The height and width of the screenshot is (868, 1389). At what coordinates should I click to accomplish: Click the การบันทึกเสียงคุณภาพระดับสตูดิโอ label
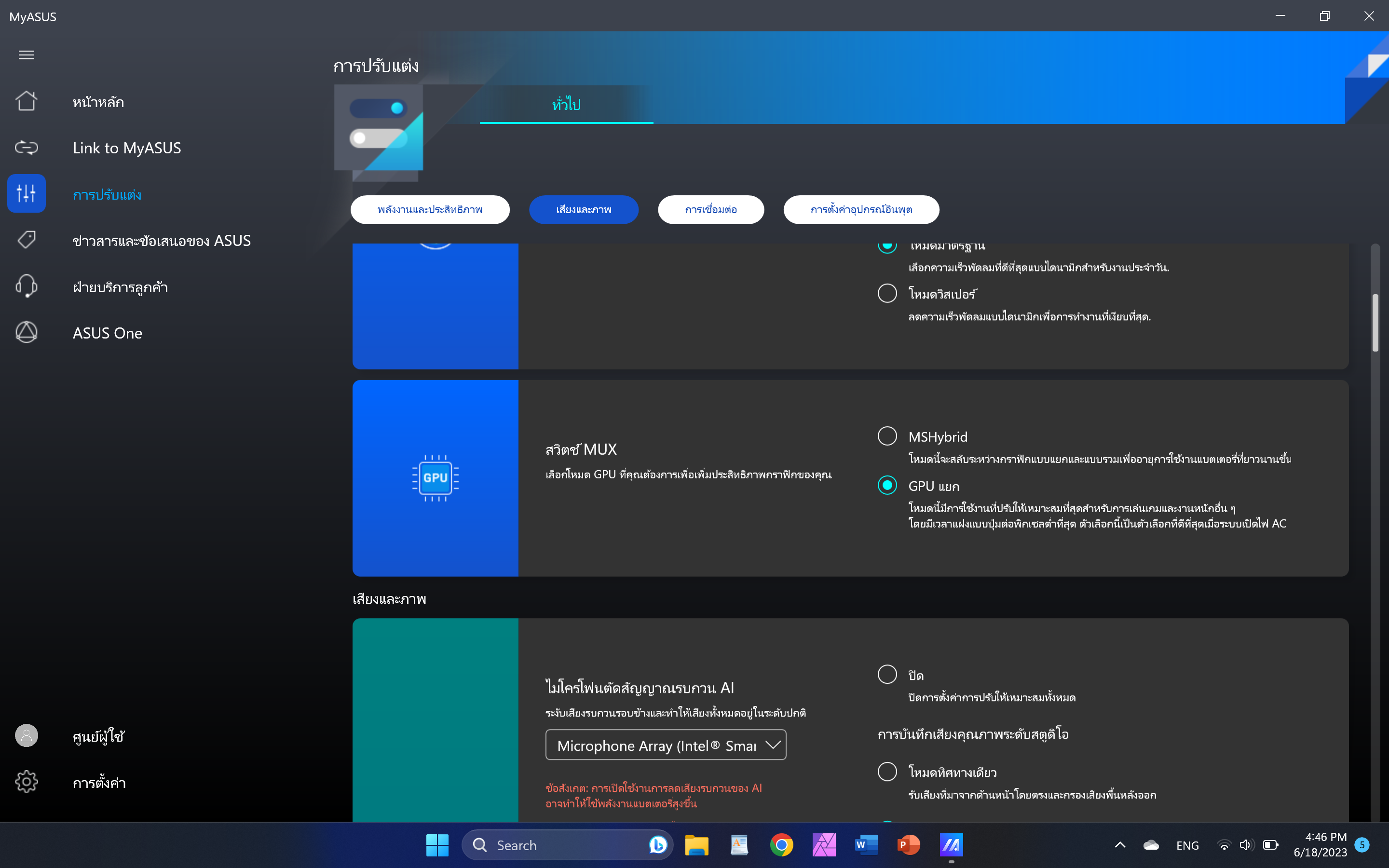click(973, 734)
